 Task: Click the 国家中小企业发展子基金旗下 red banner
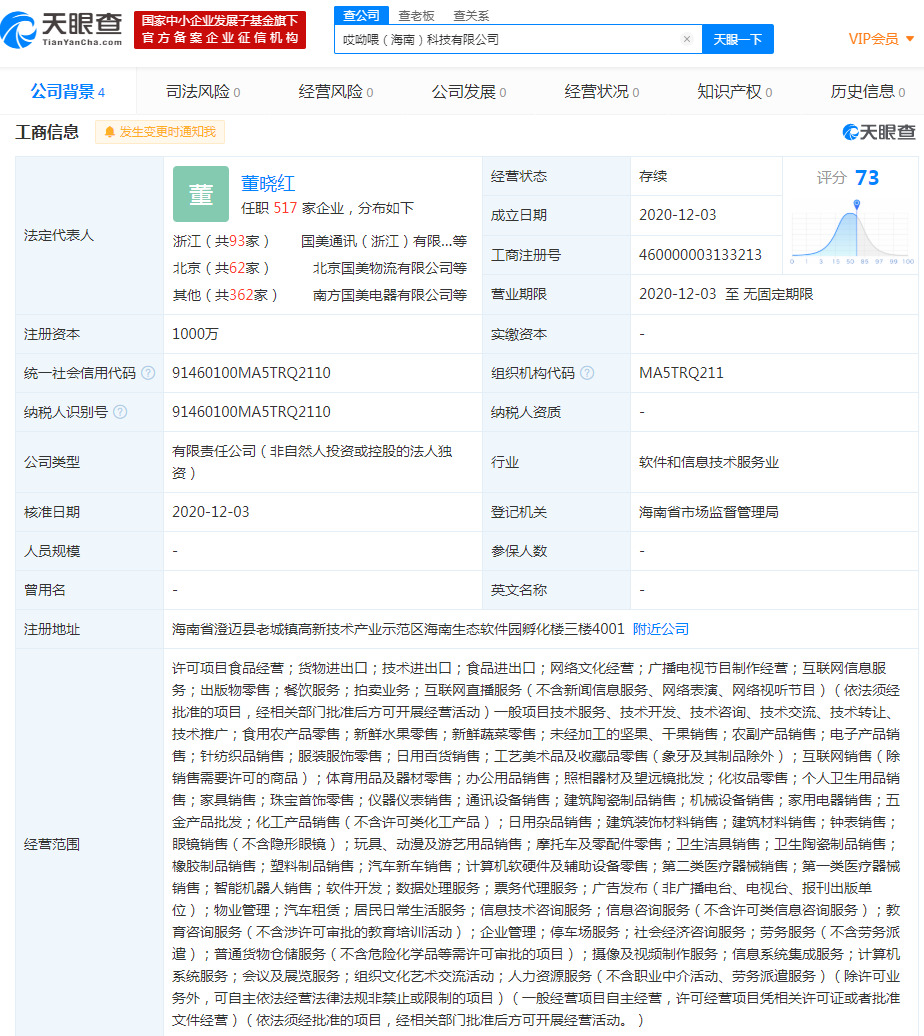pyautogui.click(x=219, y=30)
